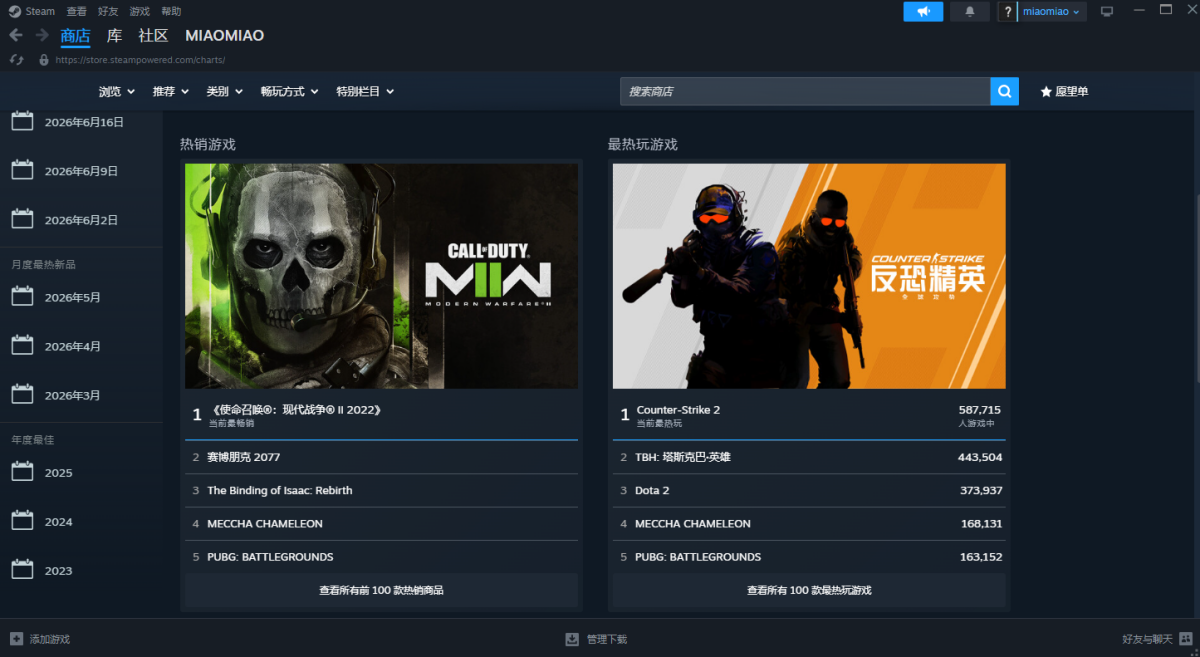Click the lock icon beside URL

pos(43,60)
